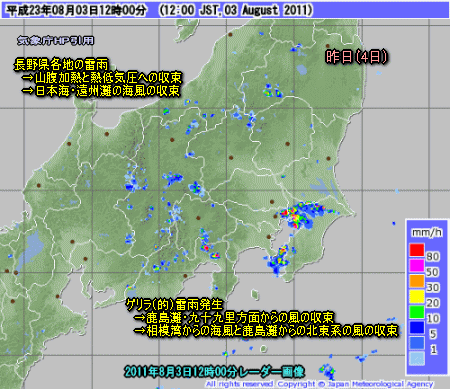Click the mm/h legend unit label
This screenshot has height=389, width=450.
(427, 232)
